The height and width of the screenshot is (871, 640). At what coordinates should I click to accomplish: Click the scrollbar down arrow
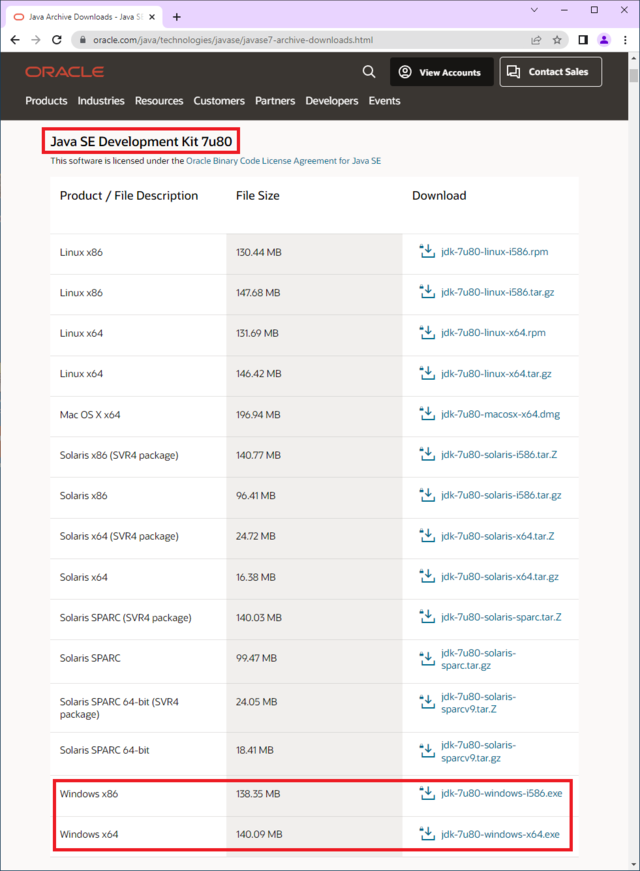pyautogui.click(x=634, y=865)
